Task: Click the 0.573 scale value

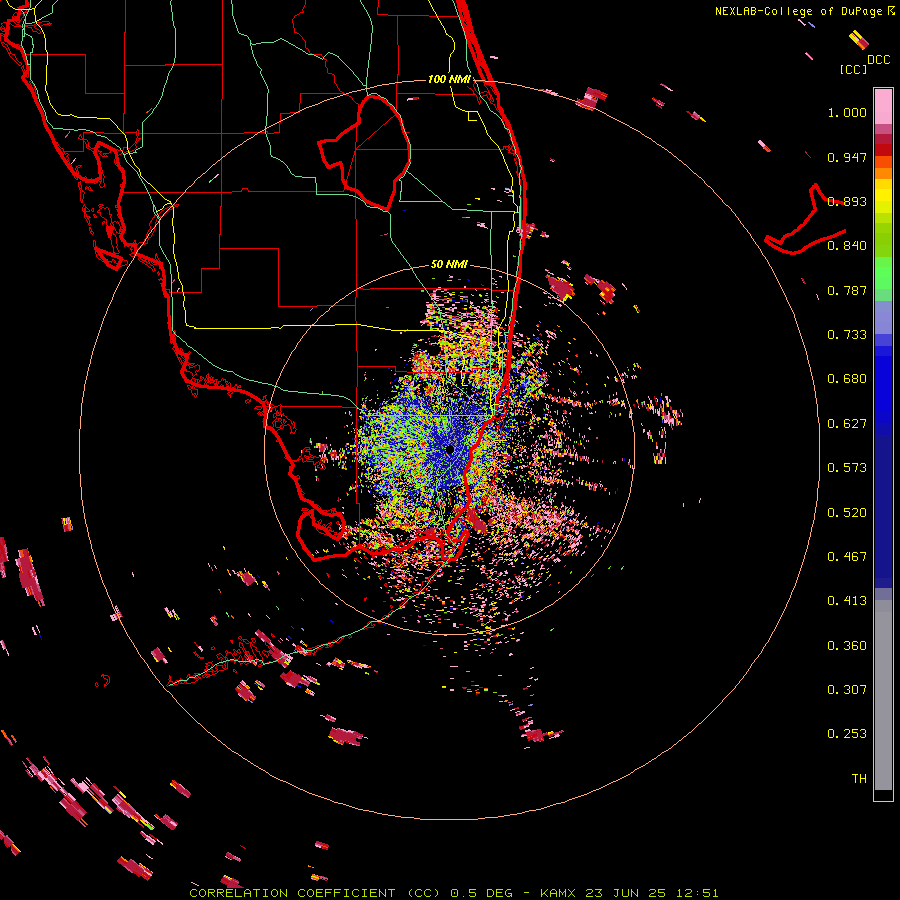Action: (x=847, y=468)
